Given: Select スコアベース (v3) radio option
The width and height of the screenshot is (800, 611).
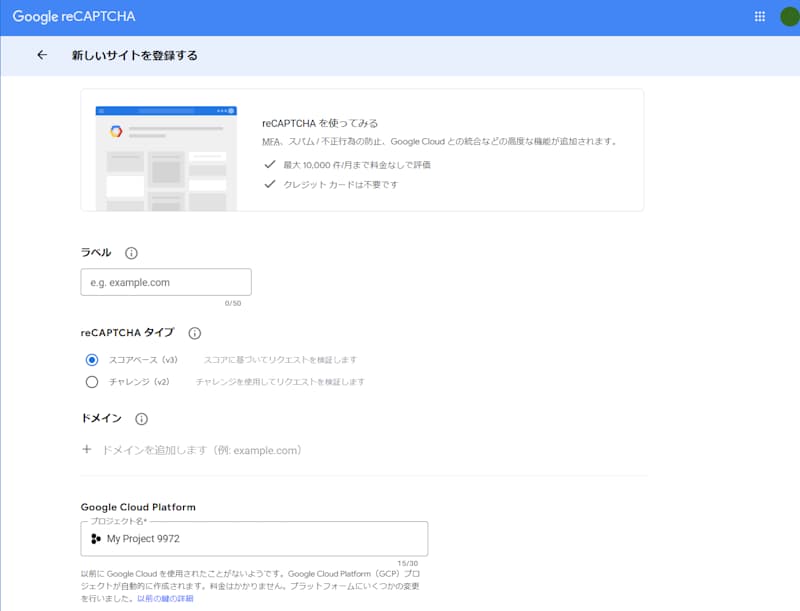Looking at the screenshot, I should point(92,360).
